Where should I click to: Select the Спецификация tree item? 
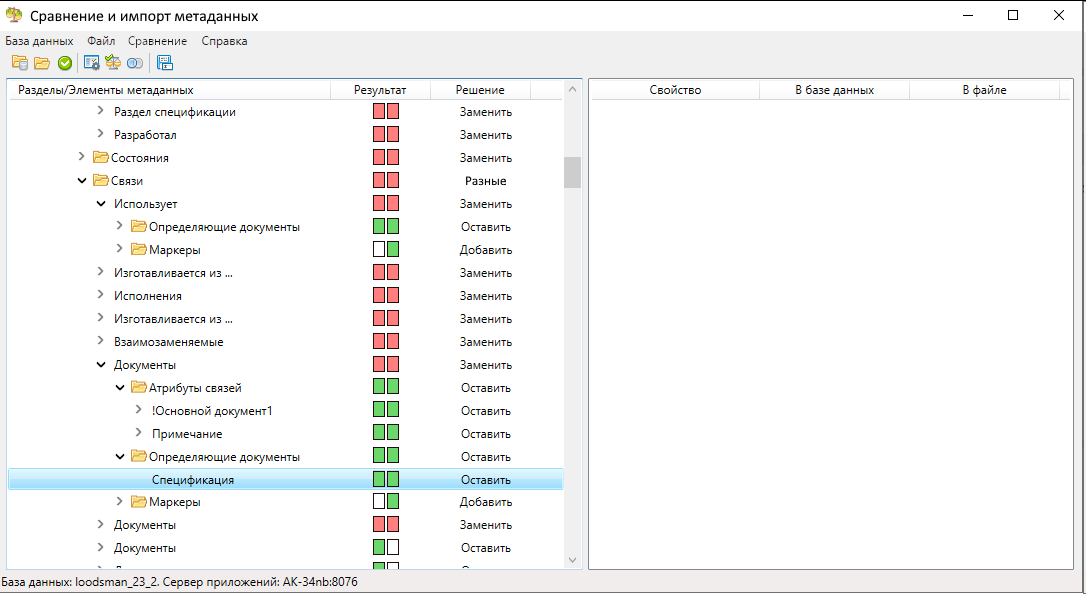click(x=193, y=480)
